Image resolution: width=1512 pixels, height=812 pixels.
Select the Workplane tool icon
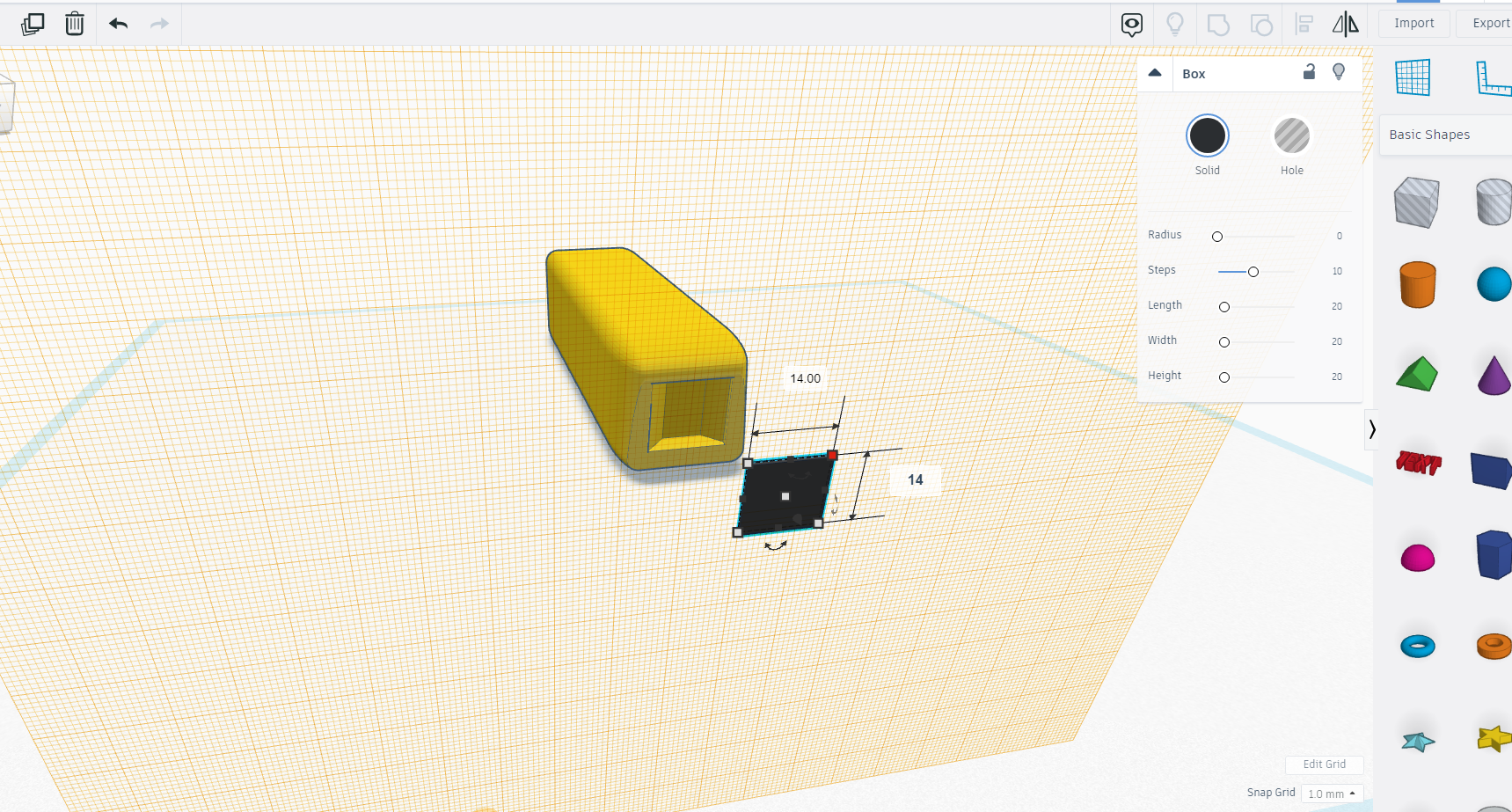[x=1413, y=77]
